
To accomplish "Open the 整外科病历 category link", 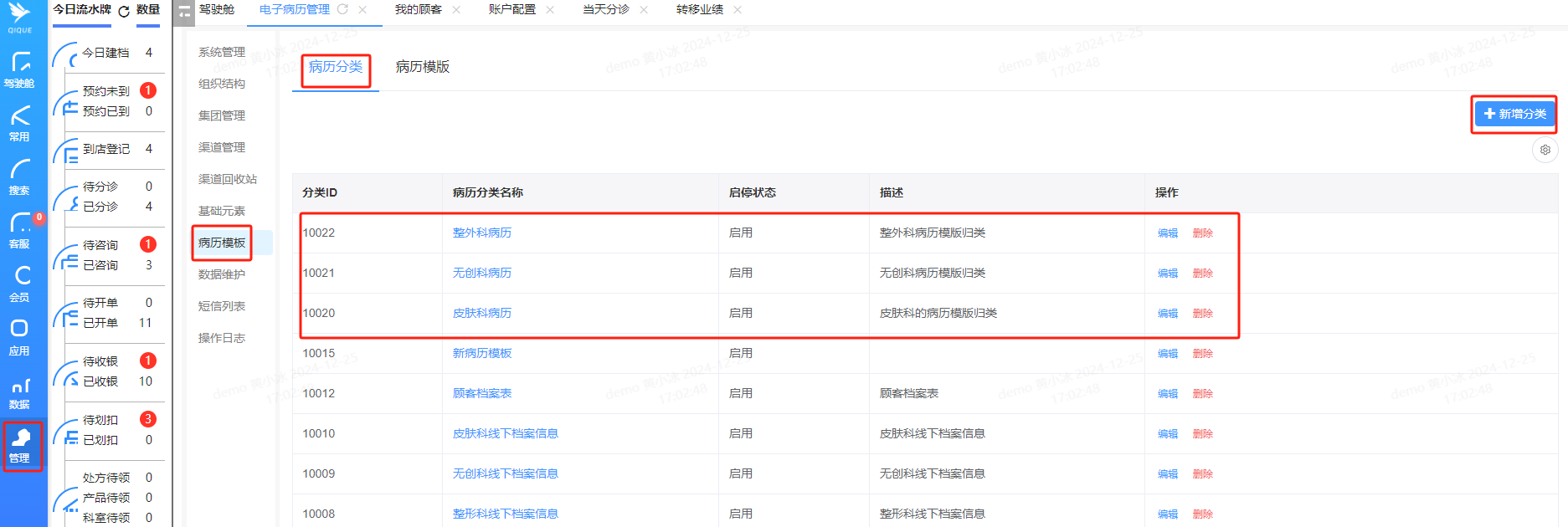I will pyautogui.click(x=481, y=233).
